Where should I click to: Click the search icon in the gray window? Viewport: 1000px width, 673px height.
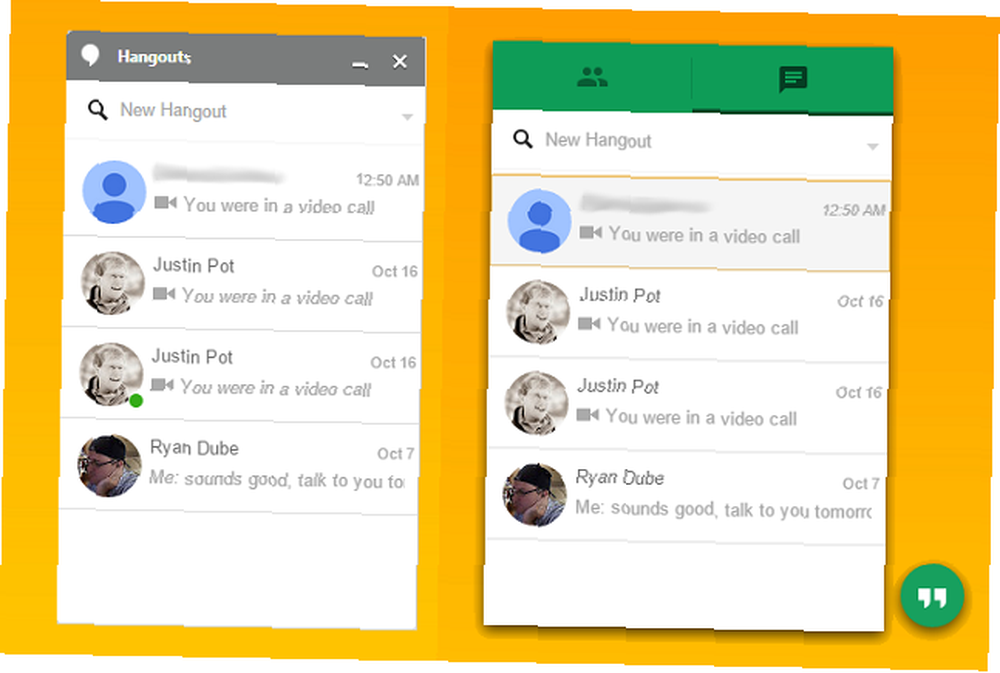point(97,110)
